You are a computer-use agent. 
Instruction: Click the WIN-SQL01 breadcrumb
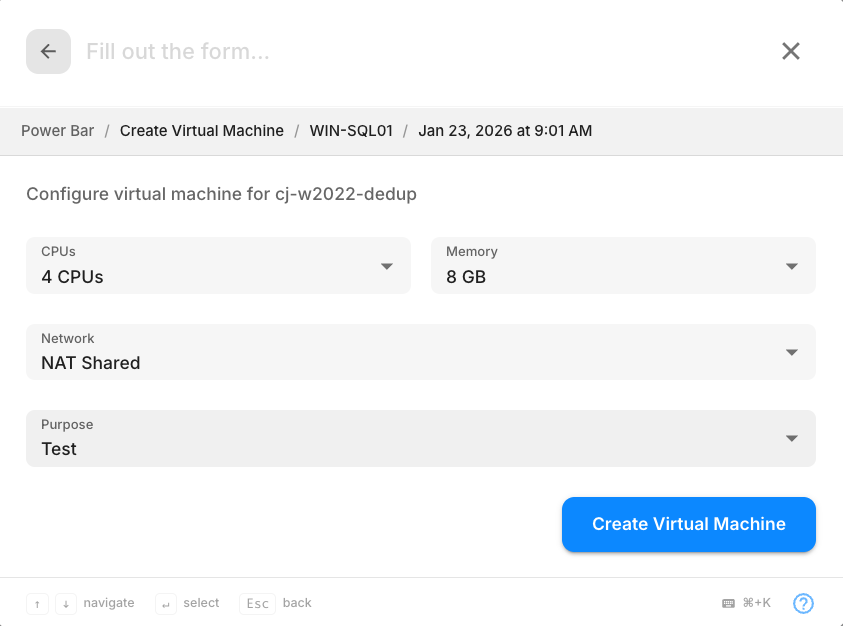pos(351,131)
